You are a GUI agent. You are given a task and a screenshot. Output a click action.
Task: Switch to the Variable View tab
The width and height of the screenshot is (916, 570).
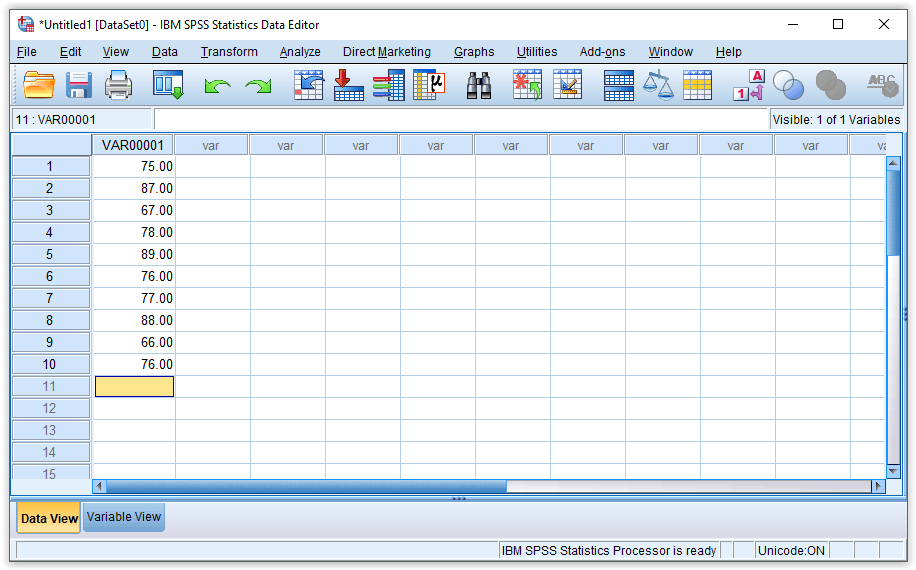[x=124, y=518]
